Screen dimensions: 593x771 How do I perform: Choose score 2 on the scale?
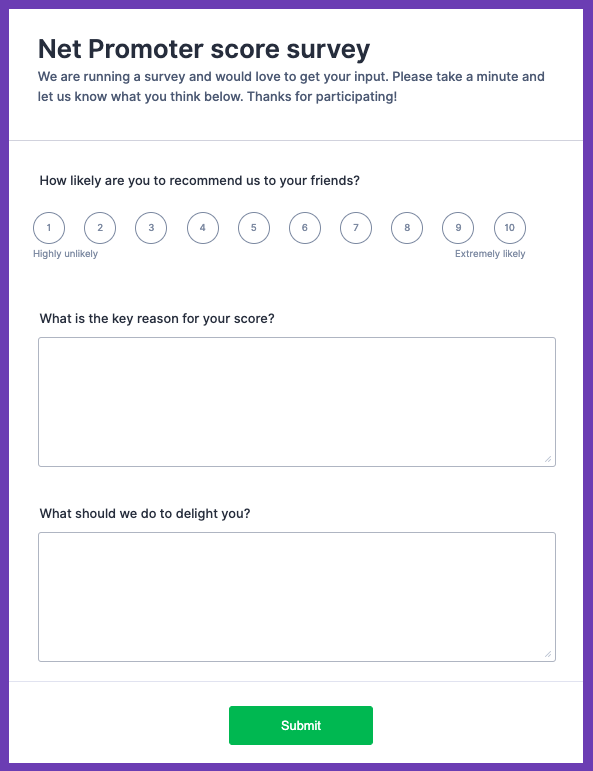(100, 228)
